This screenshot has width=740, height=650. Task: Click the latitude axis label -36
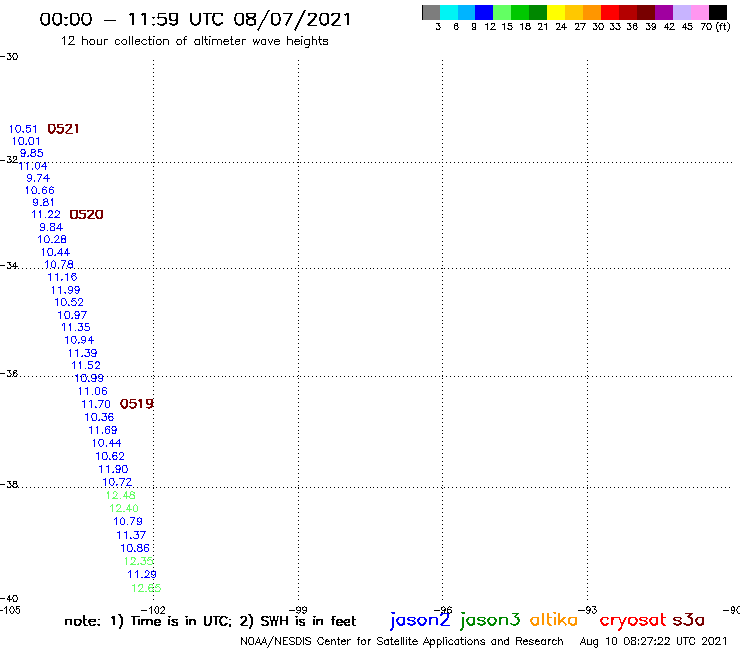[x=9, y=374]
